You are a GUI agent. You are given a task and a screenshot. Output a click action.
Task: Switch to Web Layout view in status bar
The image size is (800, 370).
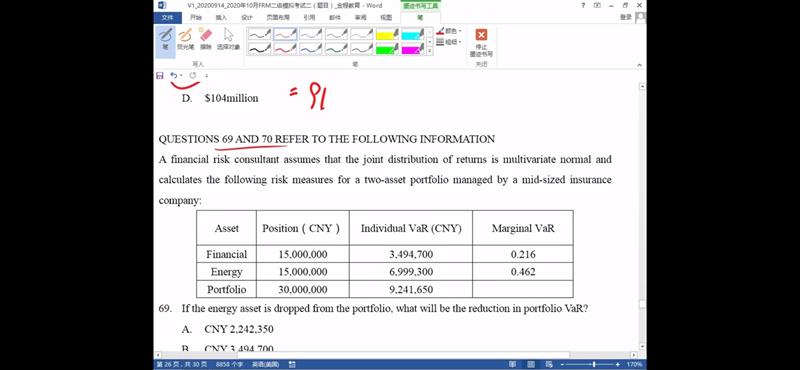click(549, 364)
